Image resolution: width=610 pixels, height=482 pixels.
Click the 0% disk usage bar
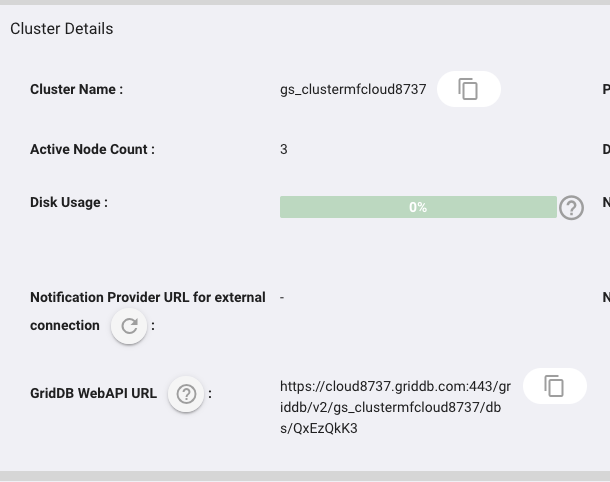click(418, 207)
